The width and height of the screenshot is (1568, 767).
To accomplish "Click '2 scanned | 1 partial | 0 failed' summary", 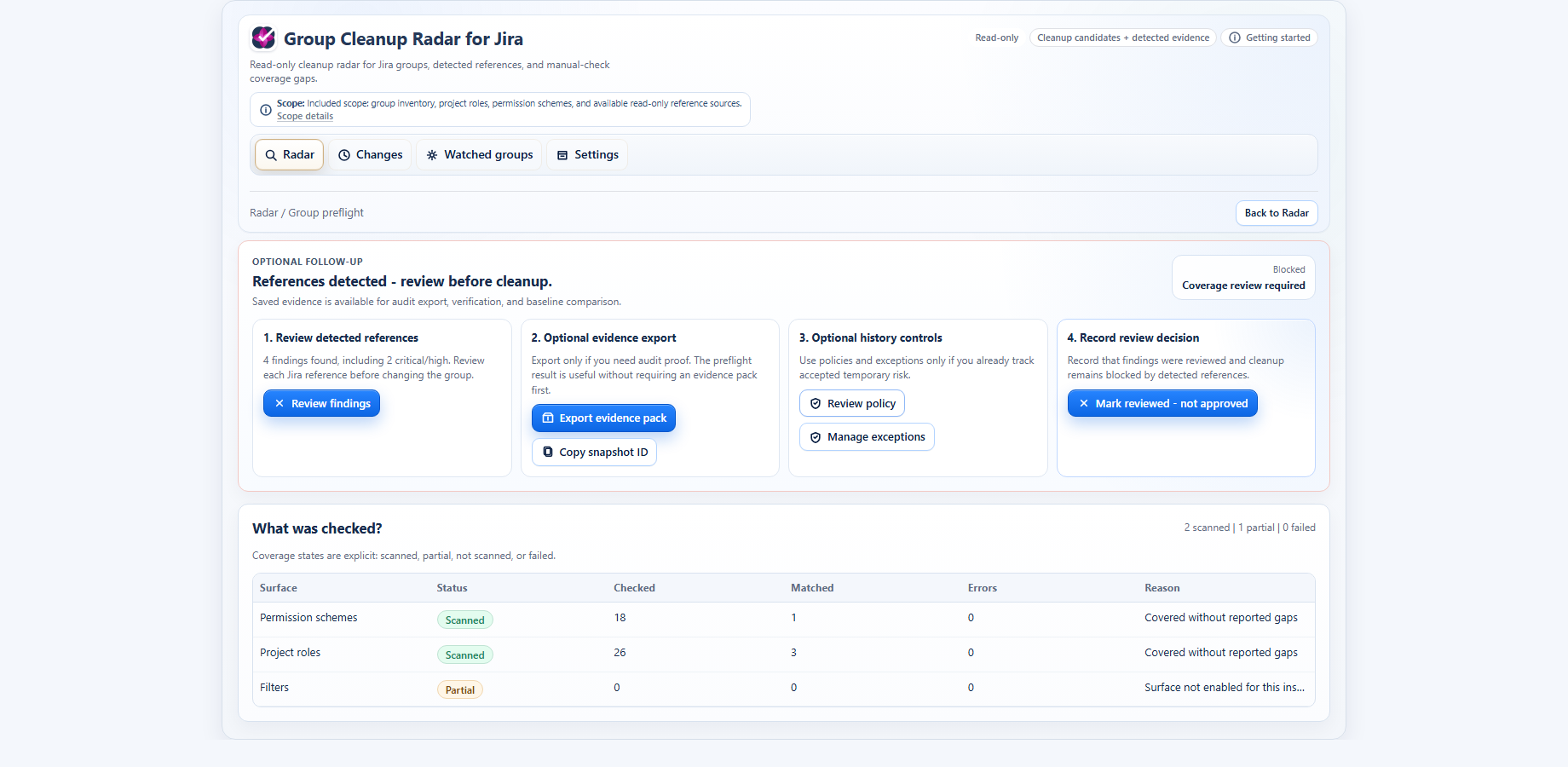I will pos(1249,528).
